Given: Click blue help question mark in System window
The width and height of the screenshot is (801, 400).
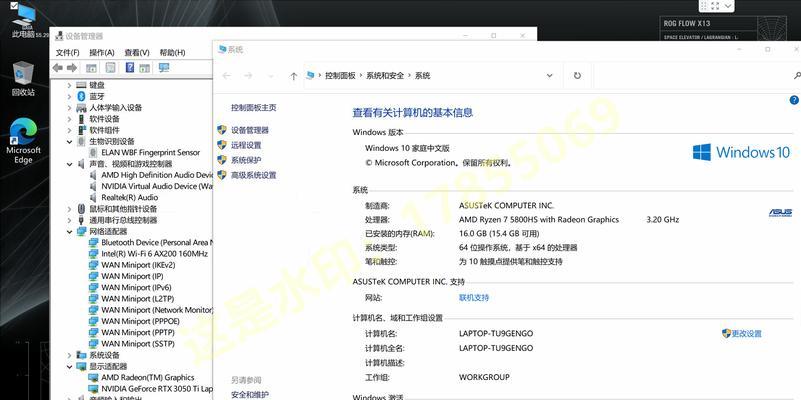Looking at the screenshot, I should click(794, 100).
